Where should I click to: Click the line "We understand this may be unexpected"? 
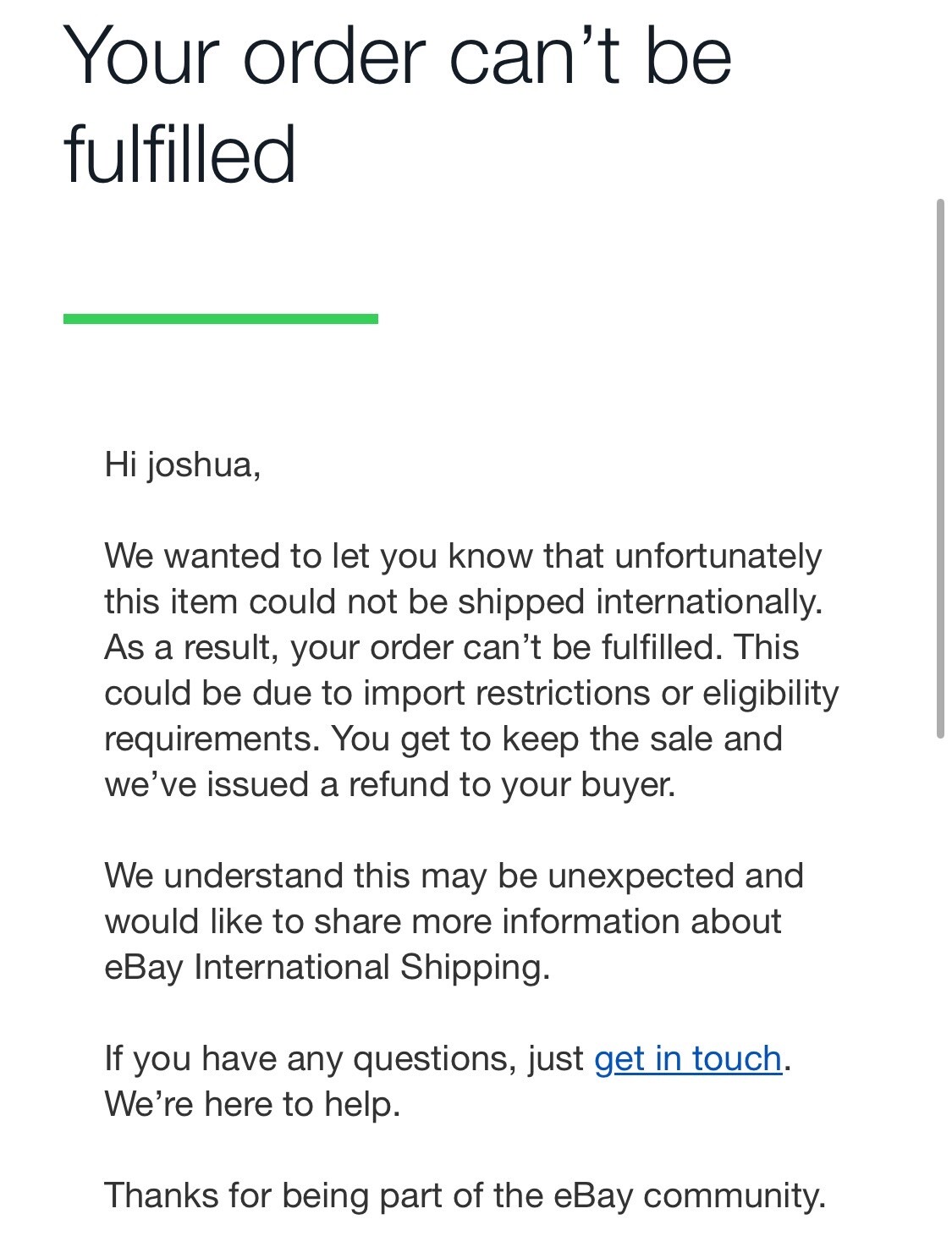click(x=453, y=876)
